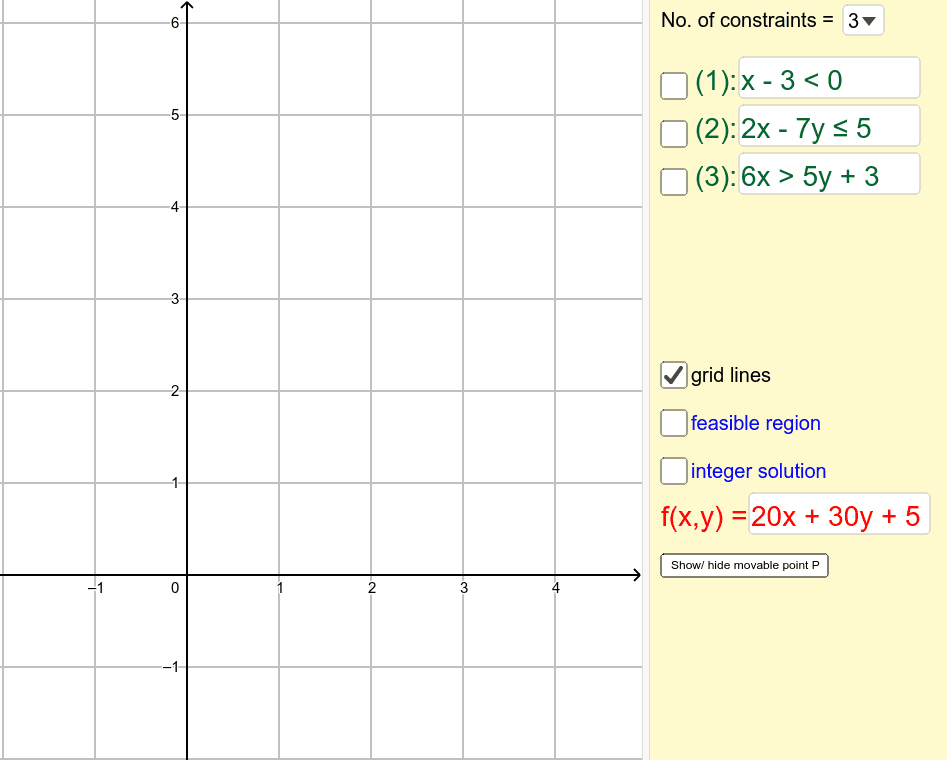The height and width of the screenshot is (762, 949).
Task: Enable constraint (1): x - 3 < 0
Action: (673, 87)
